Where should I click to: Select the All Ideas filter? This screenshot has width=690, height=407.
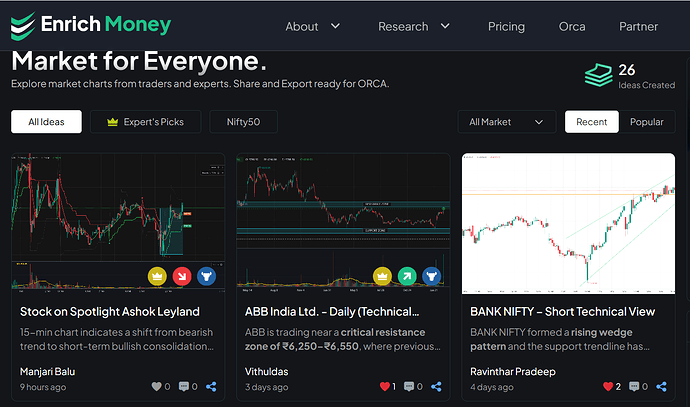tap(46, 122)
